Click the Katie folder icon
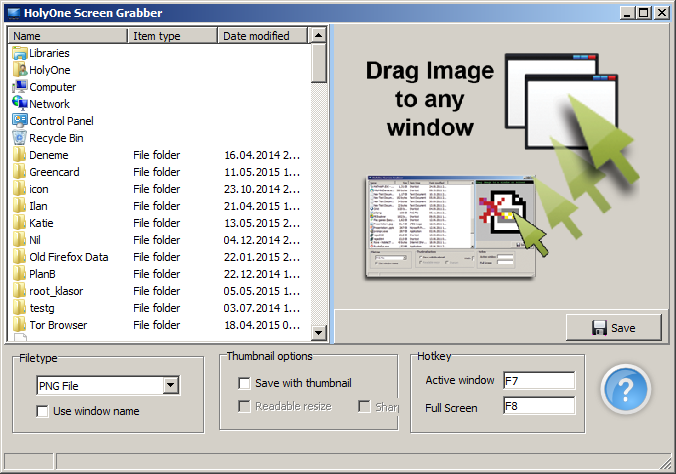This screenshot has width=676, height=474. point(19,223)
